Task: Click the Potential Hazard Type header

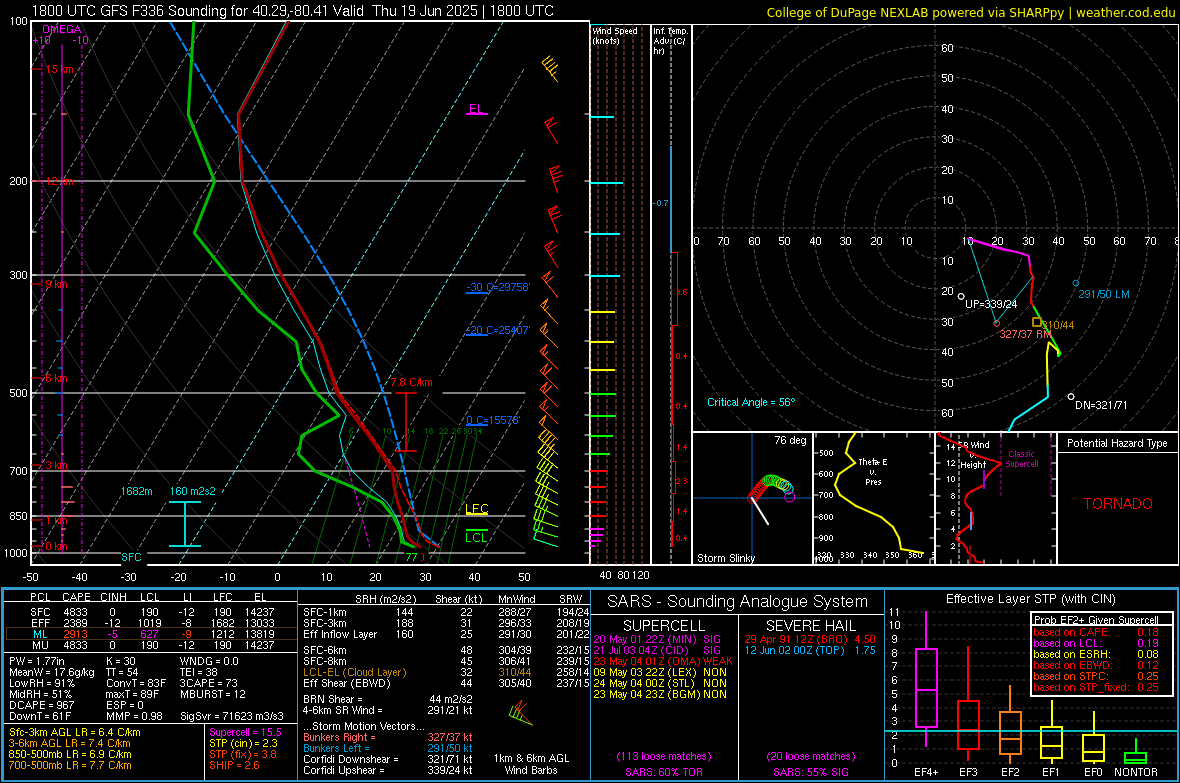Action: [x=1117, y=443]
